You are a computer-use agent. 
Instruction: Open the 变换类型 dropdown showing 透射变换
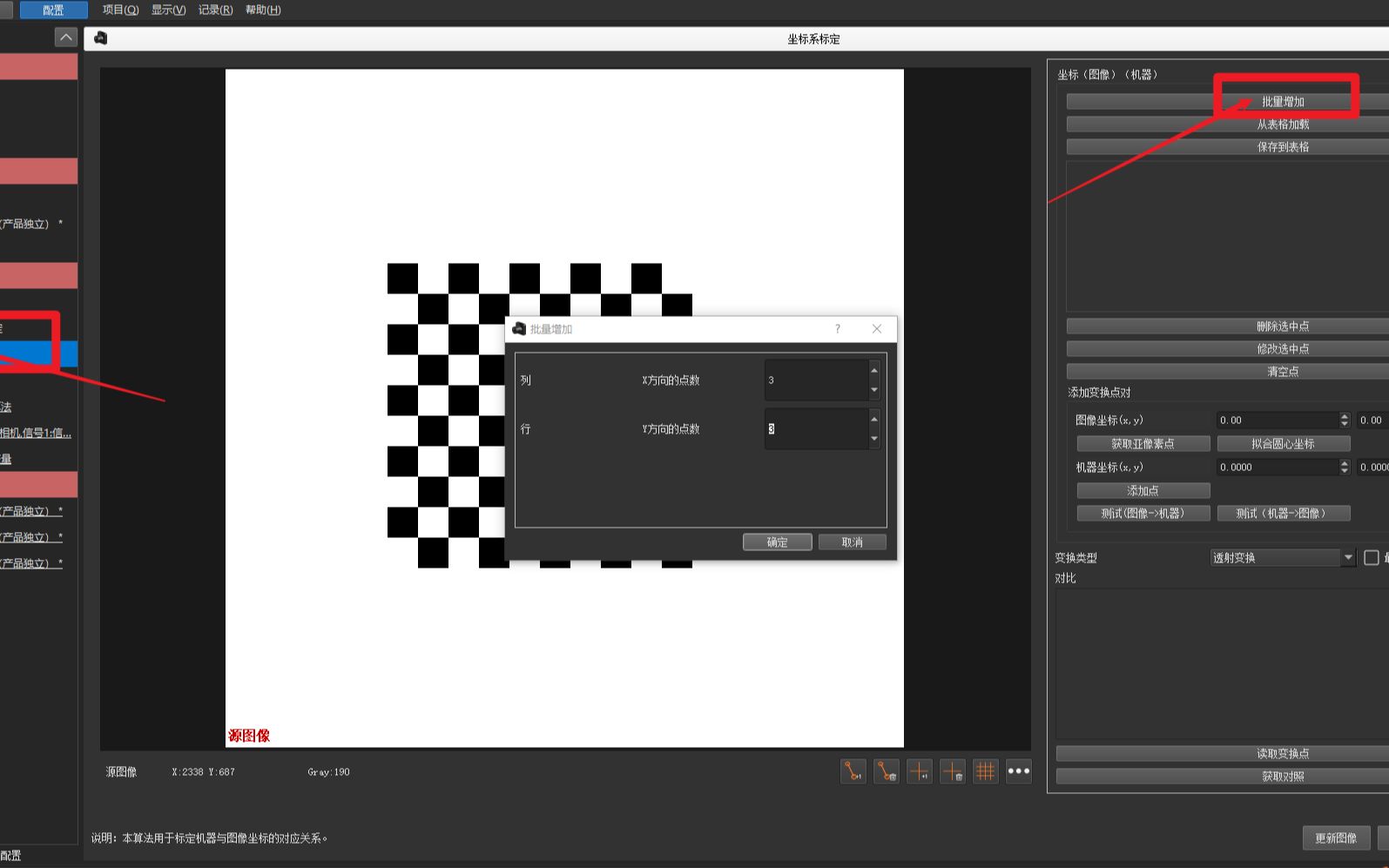[1283, 558]
